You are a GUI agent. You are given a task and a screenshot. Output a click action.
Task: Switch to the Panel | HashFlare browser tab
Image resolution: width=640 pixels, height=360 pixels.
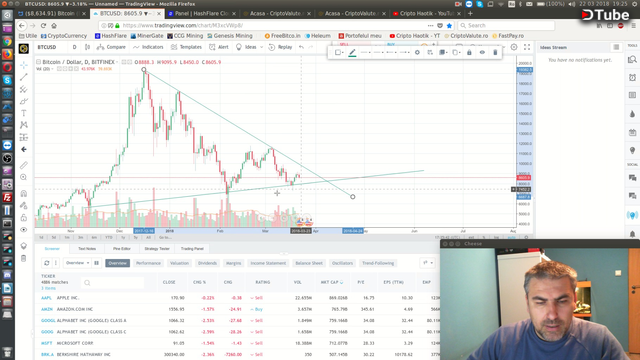pyautogui.click(x=202, y=13)
